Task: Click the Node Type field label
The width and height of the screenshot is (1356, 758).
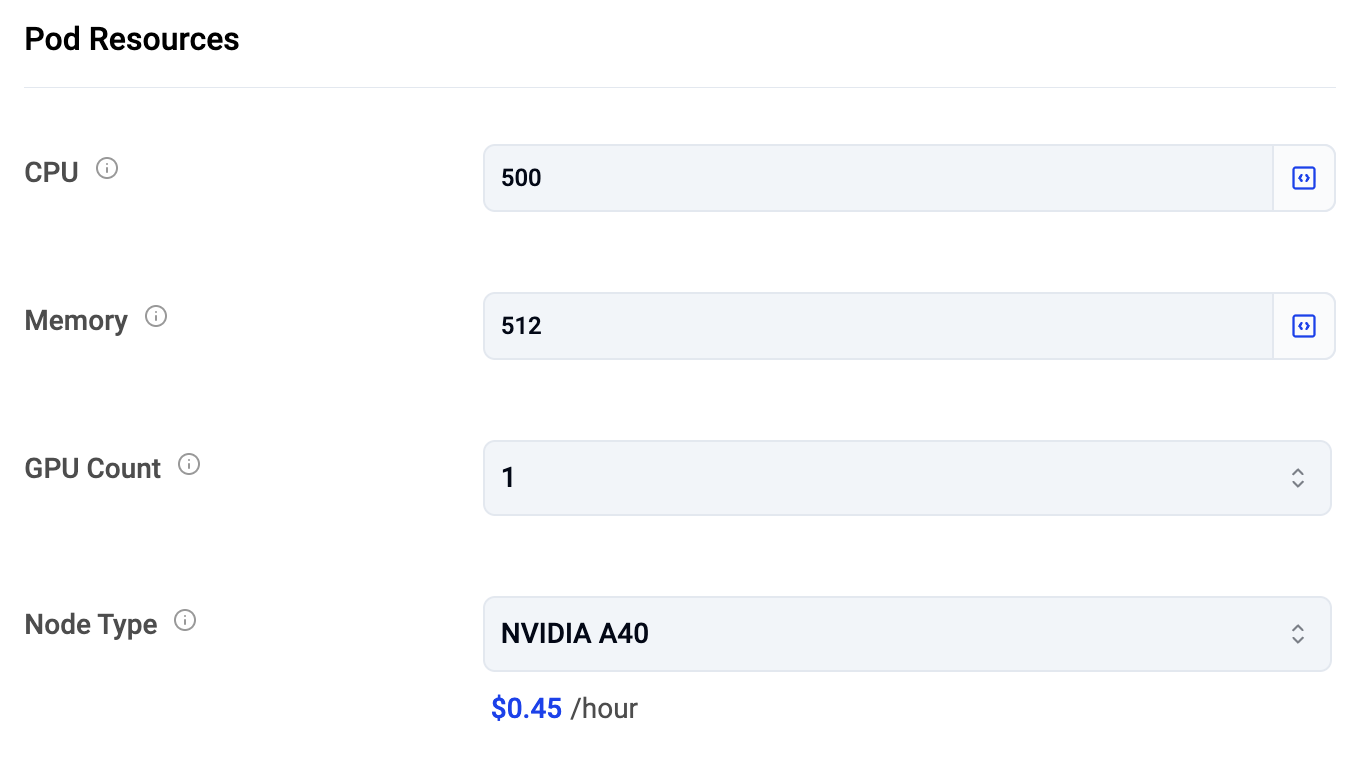Action: 91,624
